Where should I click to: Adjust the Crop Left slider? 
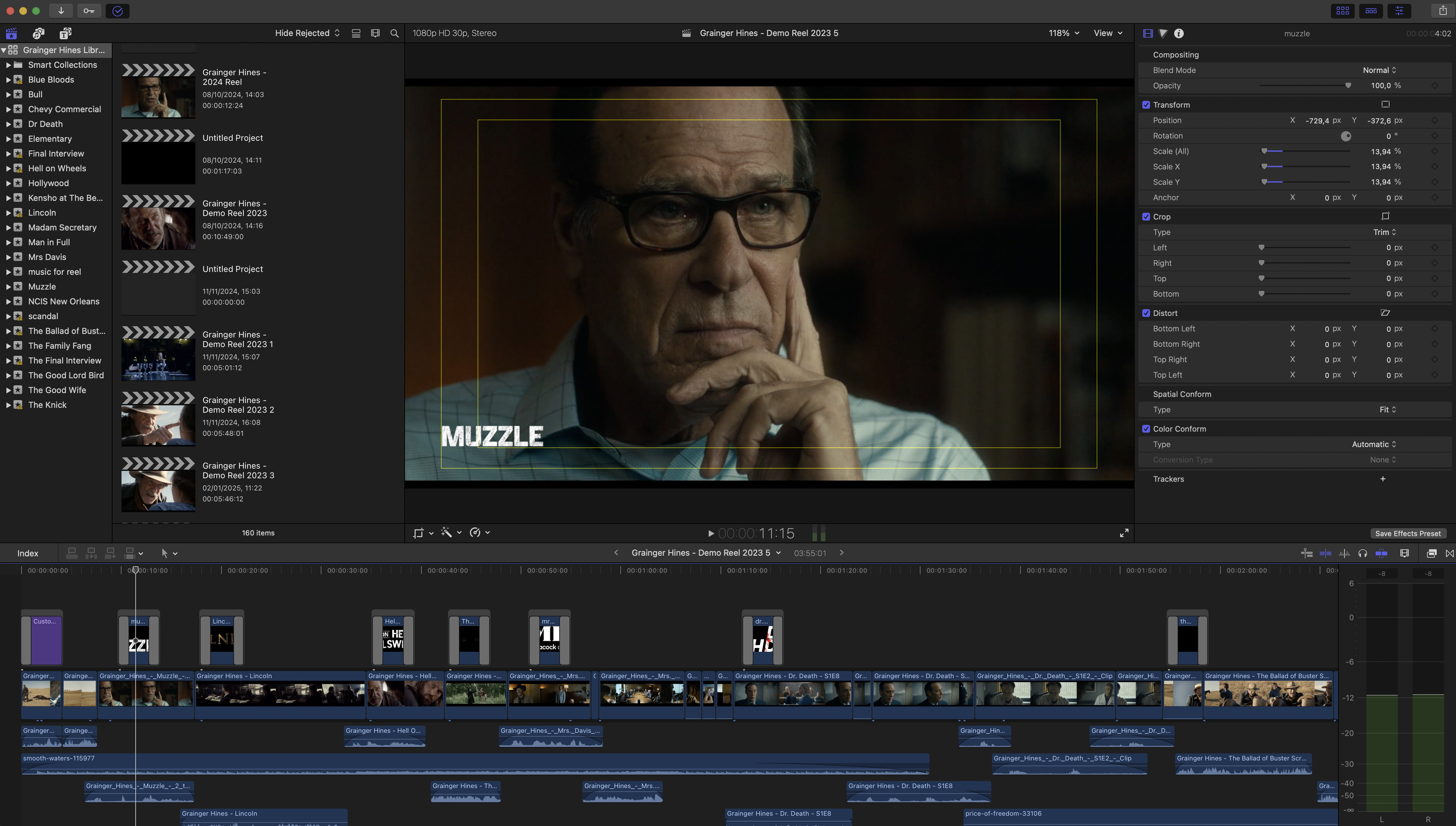pyautogui.click(x=1305, y=248)
